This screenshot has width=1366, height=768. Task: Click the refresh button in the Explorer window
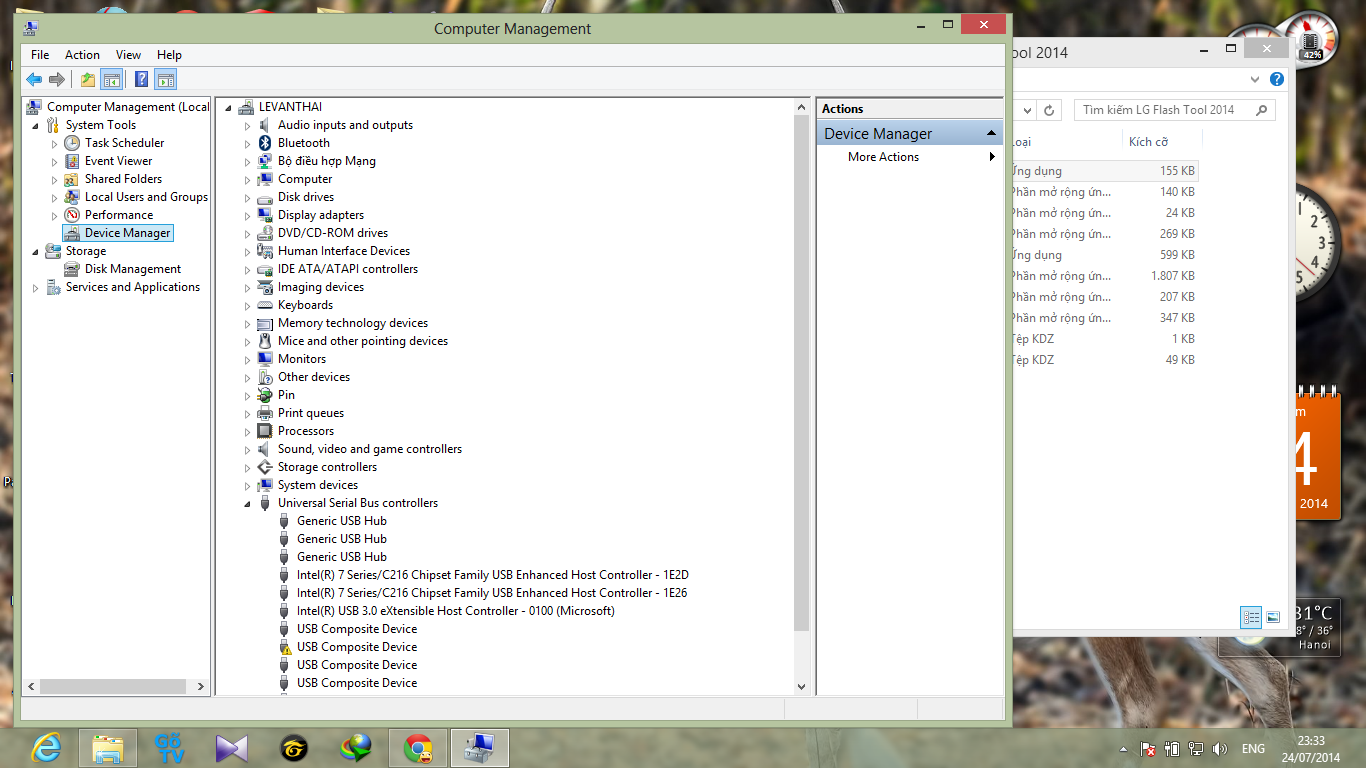[1048, 110]
